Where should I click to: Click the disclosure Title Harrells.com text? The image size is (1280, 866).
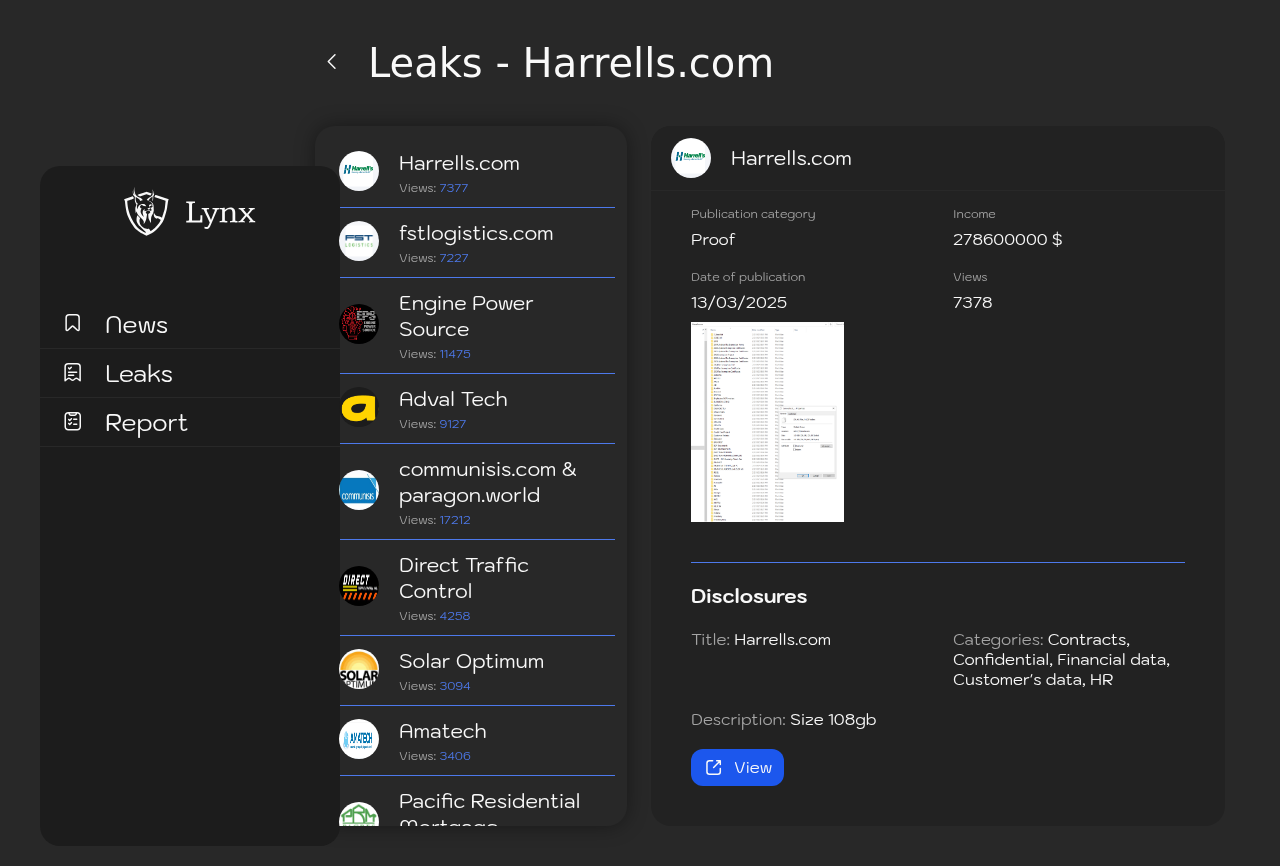782,640
